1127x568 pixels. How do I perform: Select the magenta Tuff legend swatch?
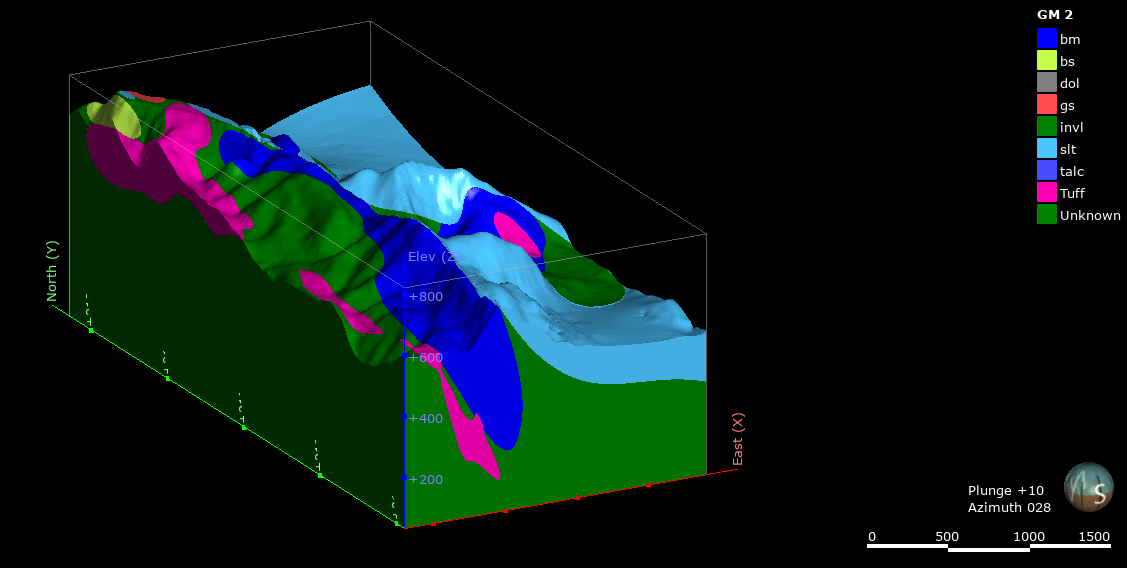click(x=1046, y=192)
